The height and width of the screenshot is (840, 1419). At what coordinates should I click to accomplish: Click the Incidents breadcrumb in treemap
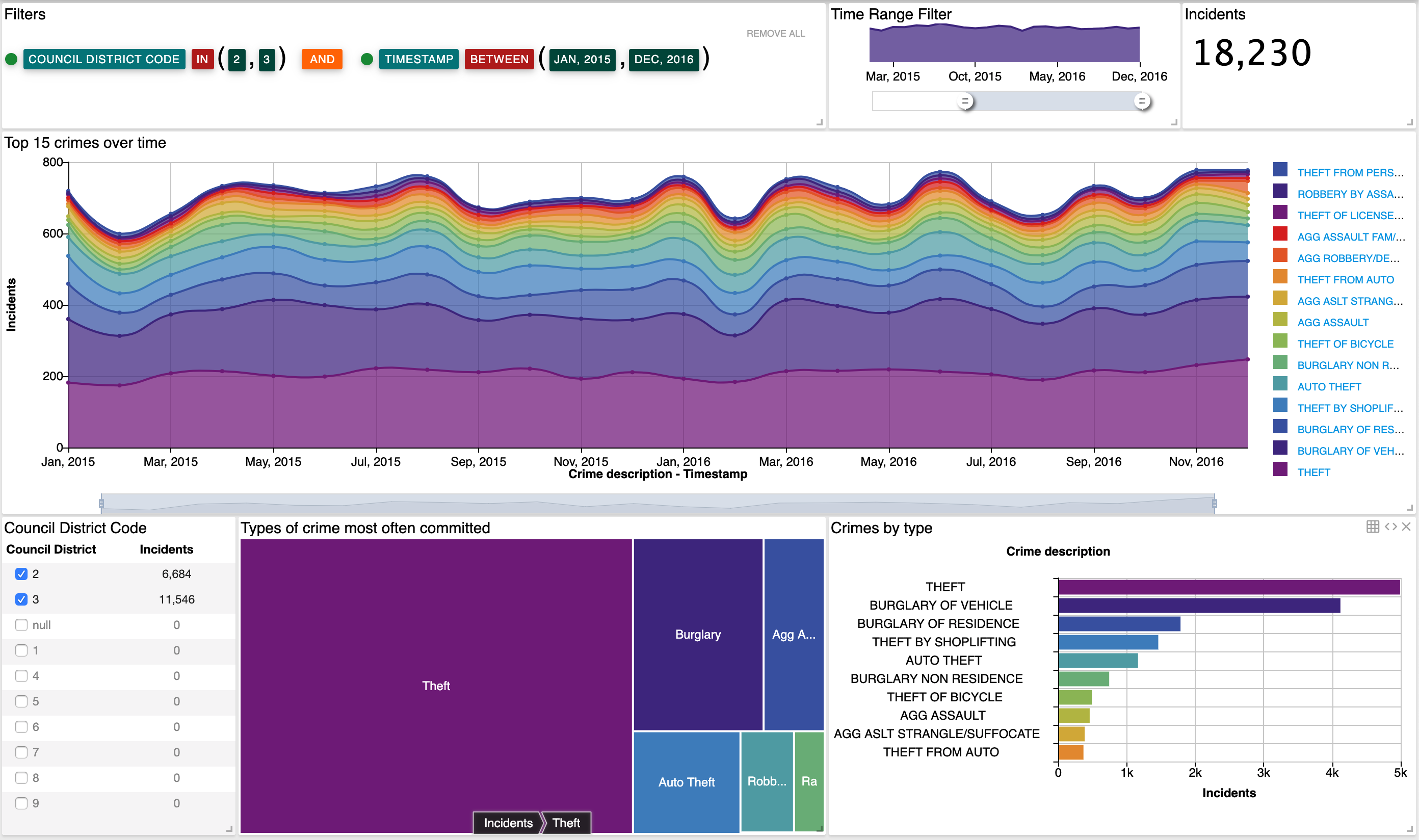click(508, 823)
